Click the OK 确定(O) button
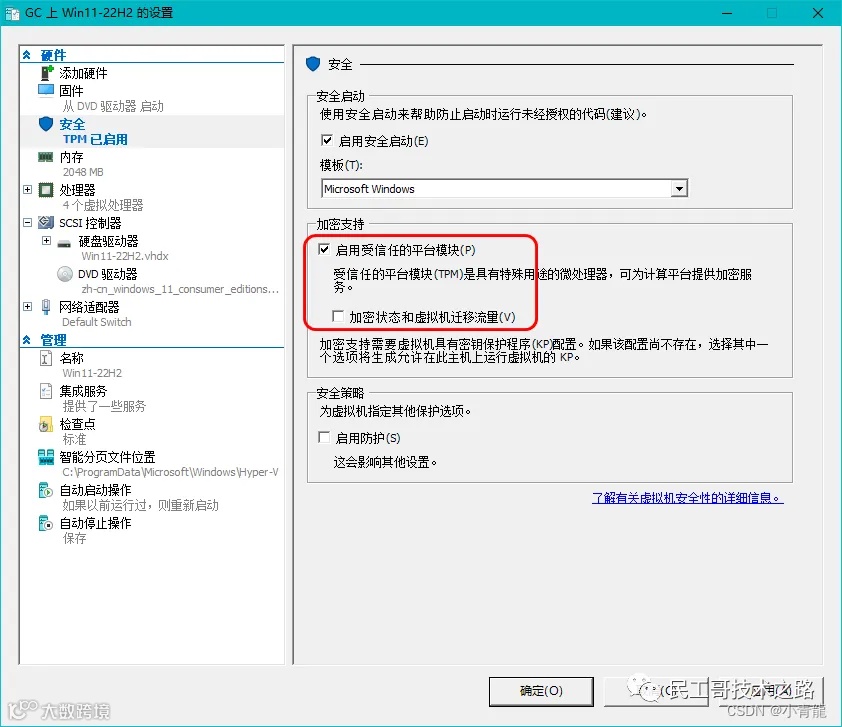 (x=541, y=692)
